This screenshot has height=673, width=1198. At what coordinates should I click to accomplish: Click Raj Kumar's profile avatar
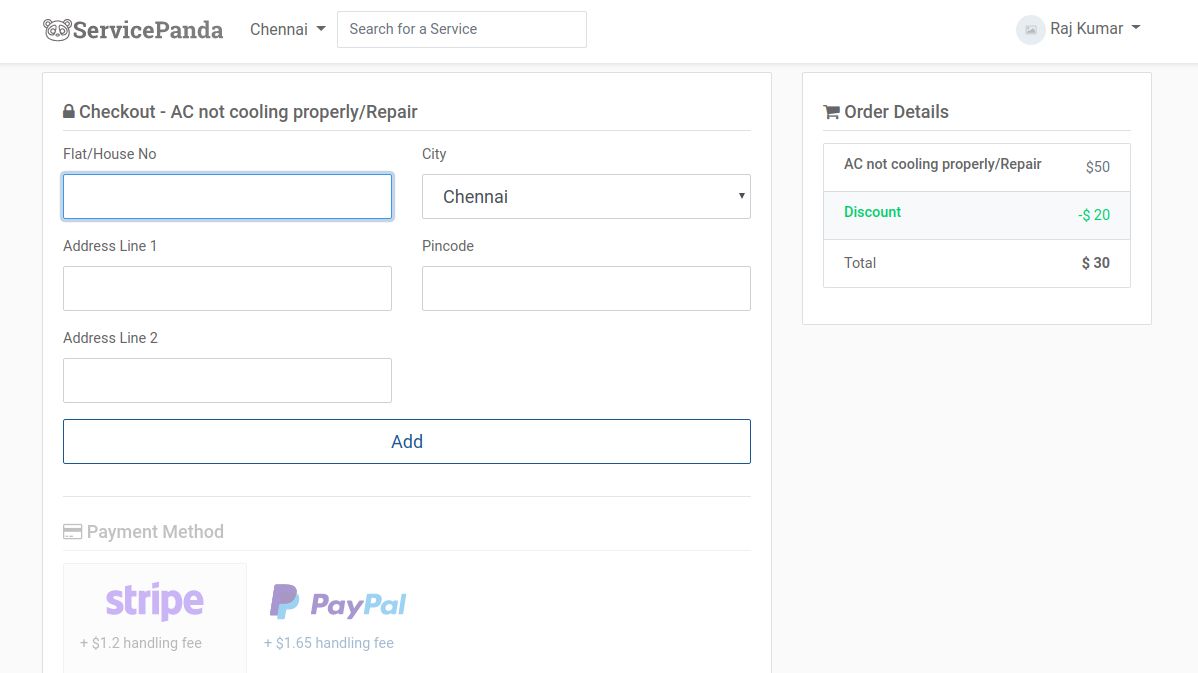click(1030, 29)
